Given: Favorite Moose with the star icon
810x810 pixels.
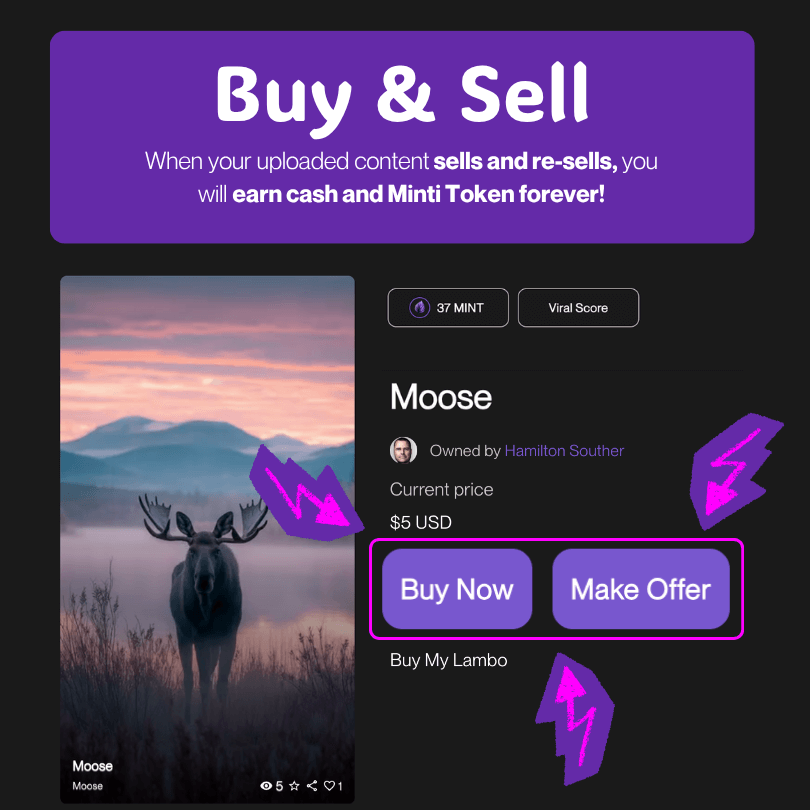Looking at the screenshot, I should [x=294, y=786].
